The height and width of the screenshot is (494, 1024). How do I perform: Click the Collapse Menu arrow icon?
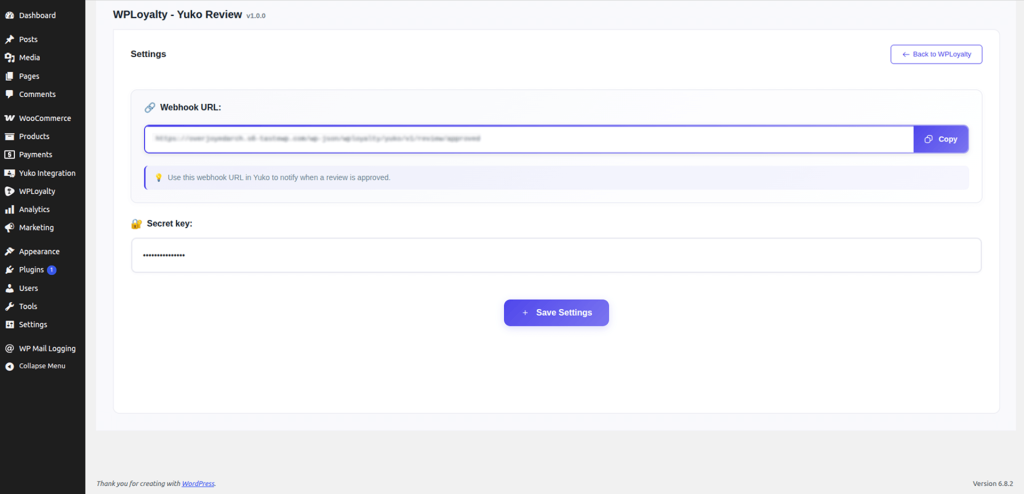click(x=9, y=367)
